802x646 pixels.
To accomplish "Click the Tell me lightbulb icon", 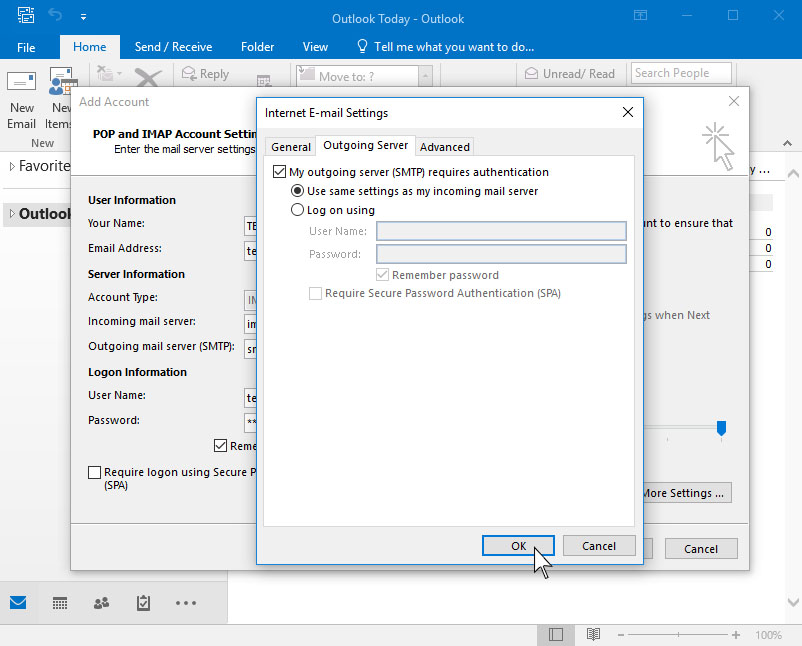I will pyautogui.click(x=362, y=47).
